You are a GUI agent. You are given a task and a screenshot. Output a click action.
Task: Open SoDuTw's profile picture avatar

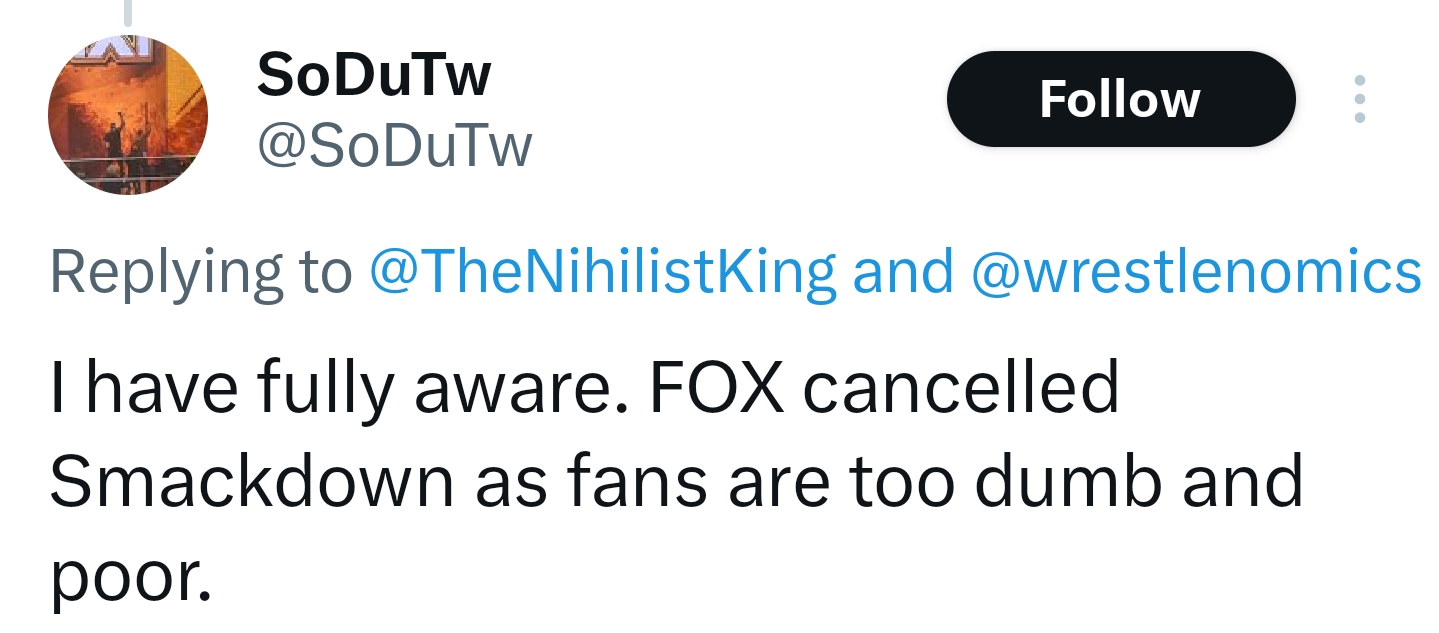click(128, 113)
